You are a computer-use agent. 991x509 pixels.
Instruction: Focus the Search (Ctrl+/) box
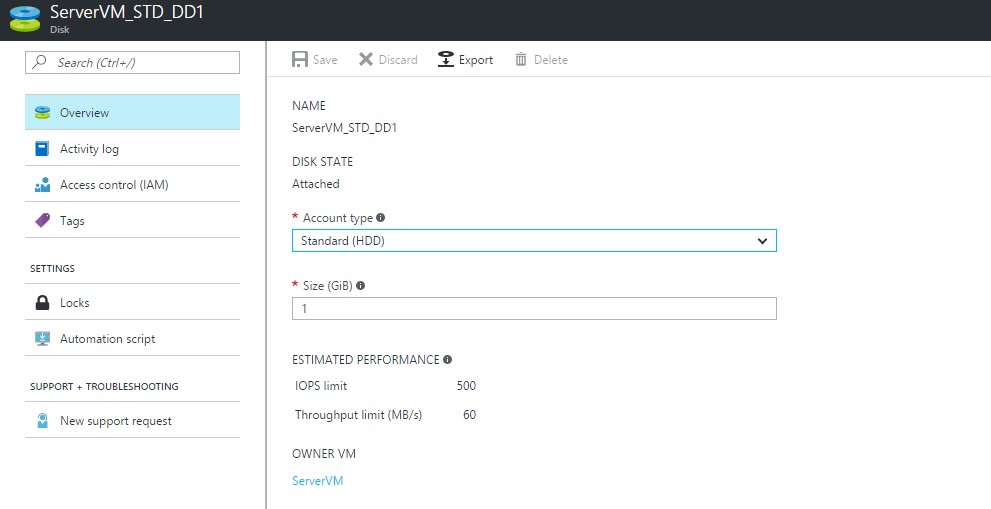tap(140, 62)
